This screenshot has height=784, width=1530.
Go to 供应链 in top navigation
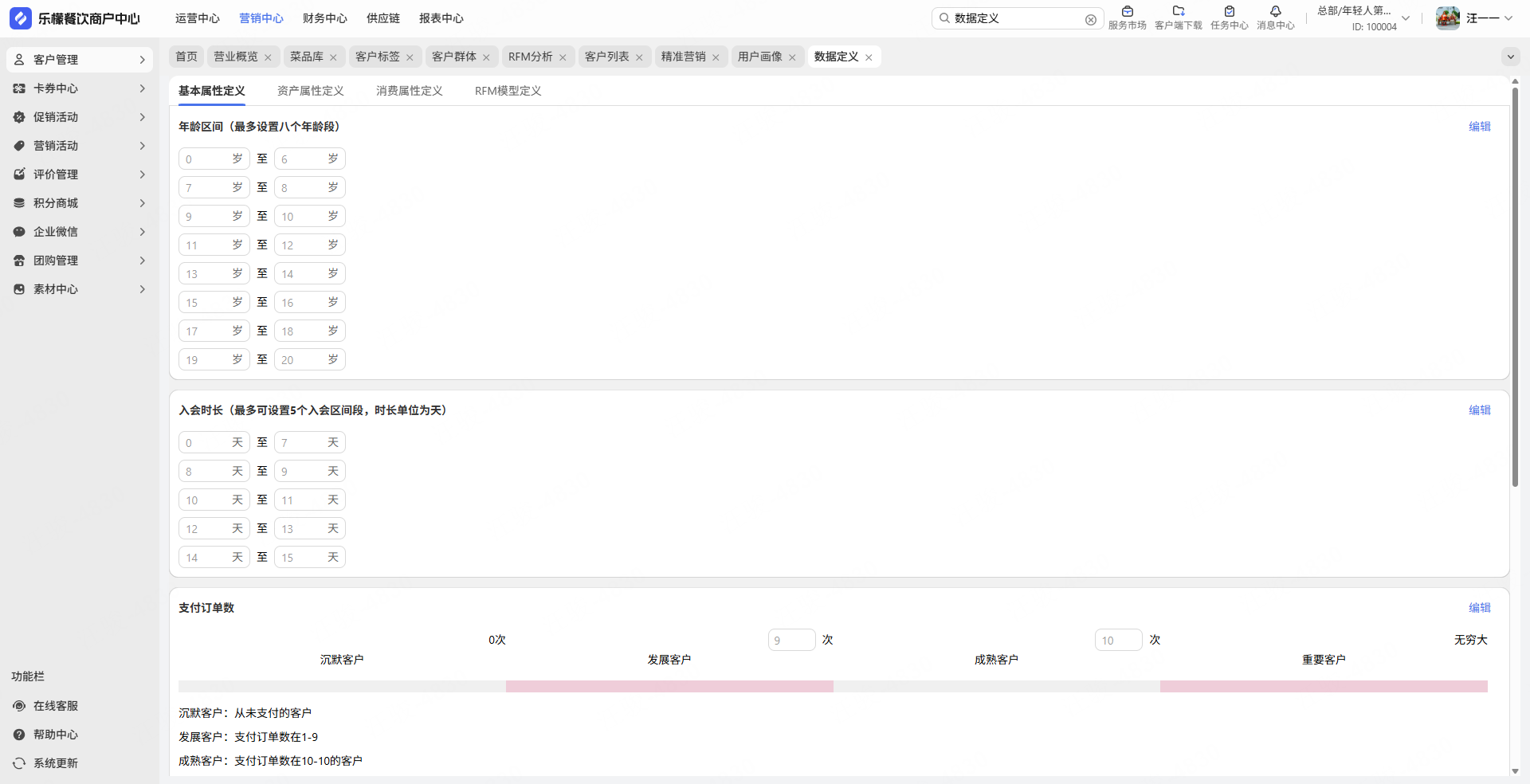383,18
